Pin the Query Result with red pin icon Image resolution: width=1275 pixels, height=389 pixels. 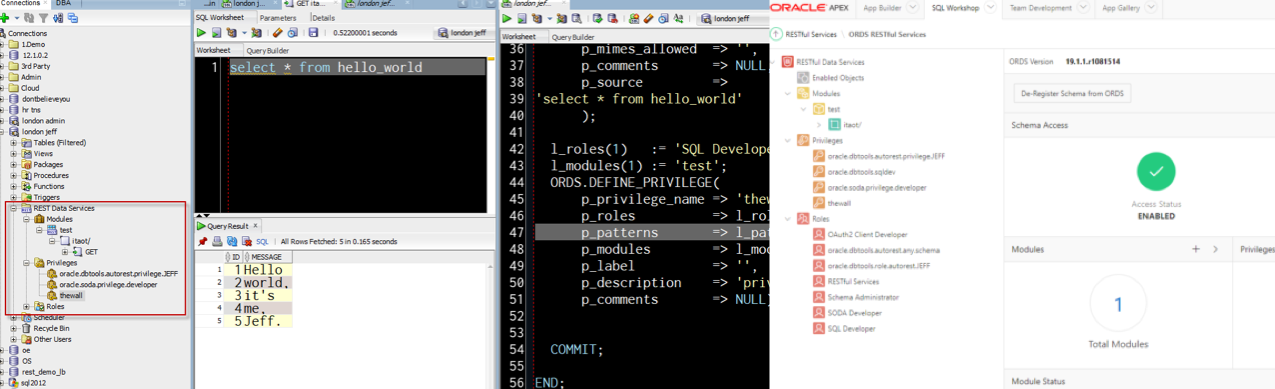click(202, 241)
